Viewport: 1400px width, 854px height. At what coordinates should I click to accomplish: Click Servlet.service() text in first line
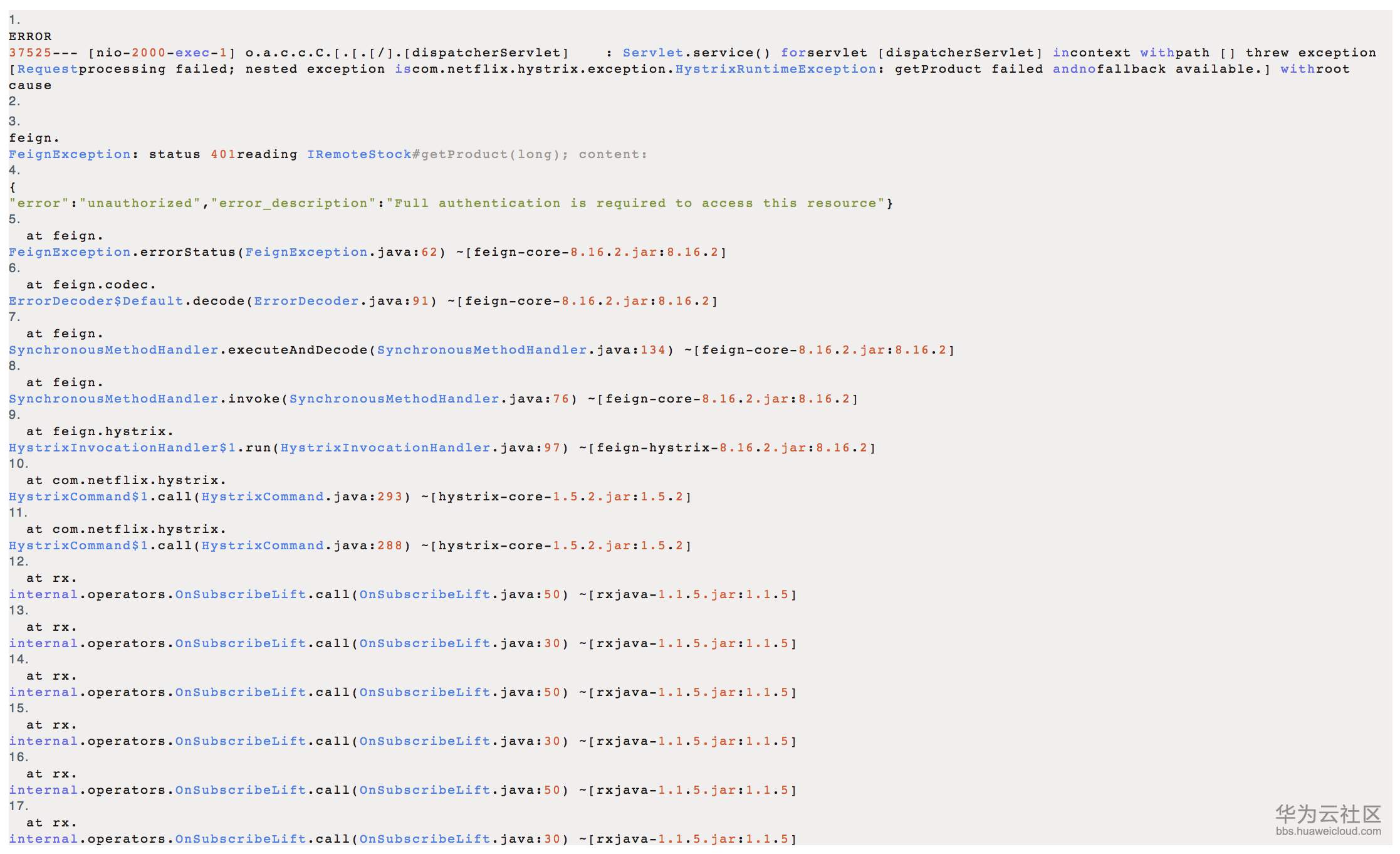(x=696, y=53)
